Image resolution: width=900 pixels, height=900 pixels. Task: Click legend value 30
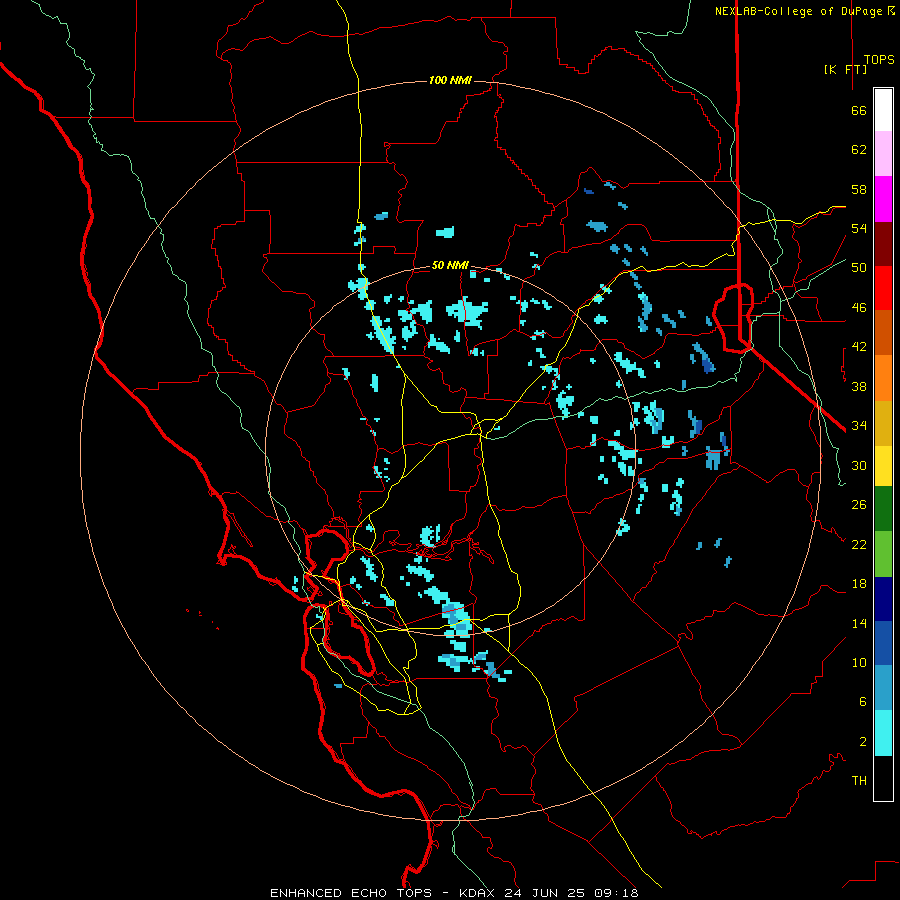pos(859,465)
